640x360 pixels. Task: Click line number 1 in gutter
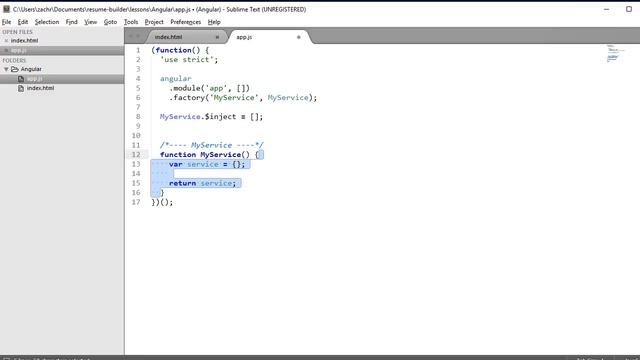(138, 50)
